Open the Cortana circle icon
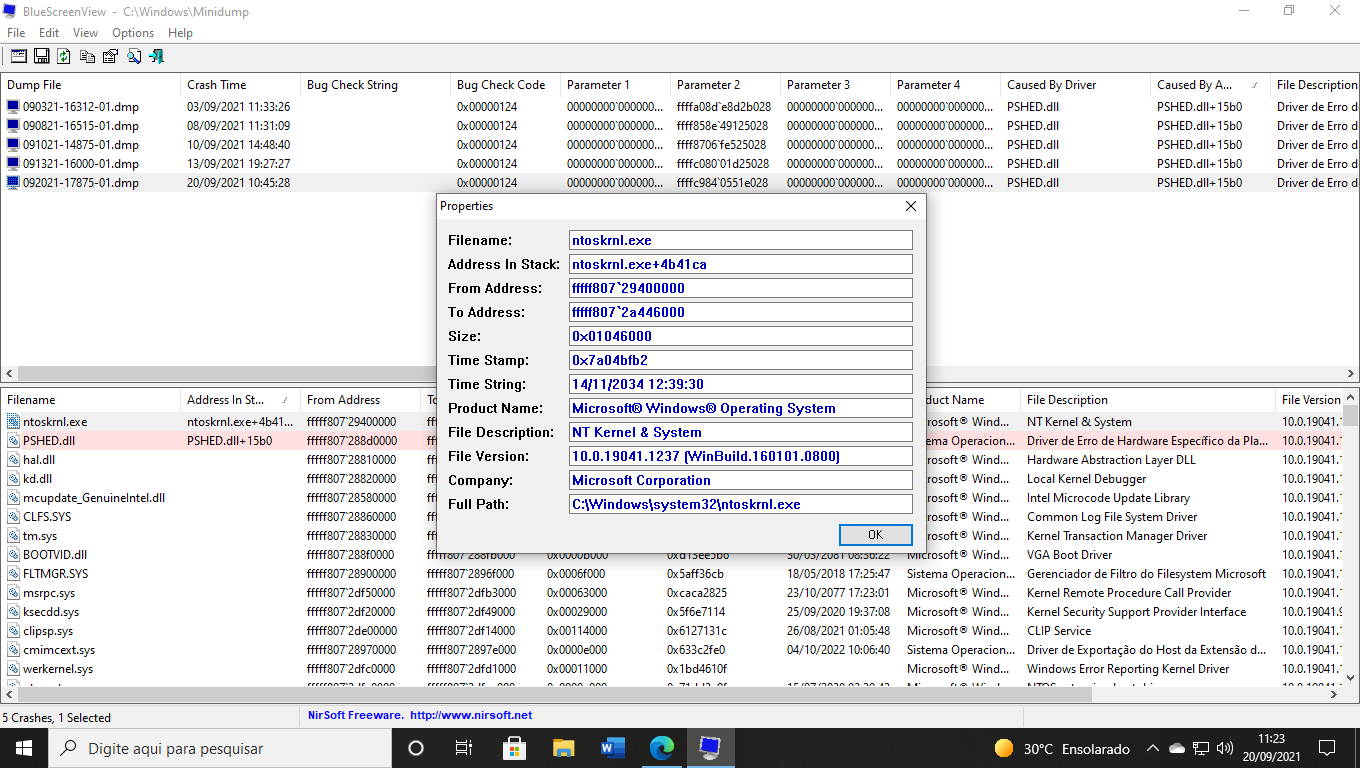Screen dimensions: 1360x768 (x=416, y=748)
